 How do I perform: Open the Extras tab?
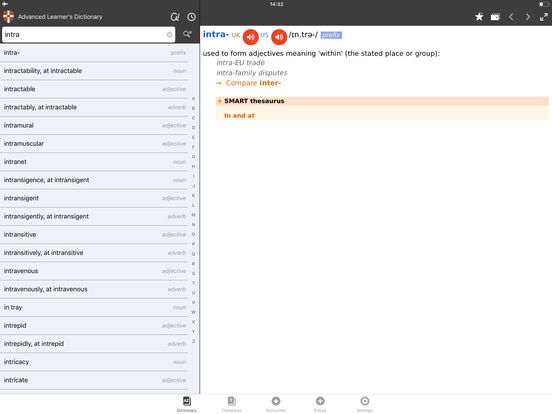(x=320, y=404)
